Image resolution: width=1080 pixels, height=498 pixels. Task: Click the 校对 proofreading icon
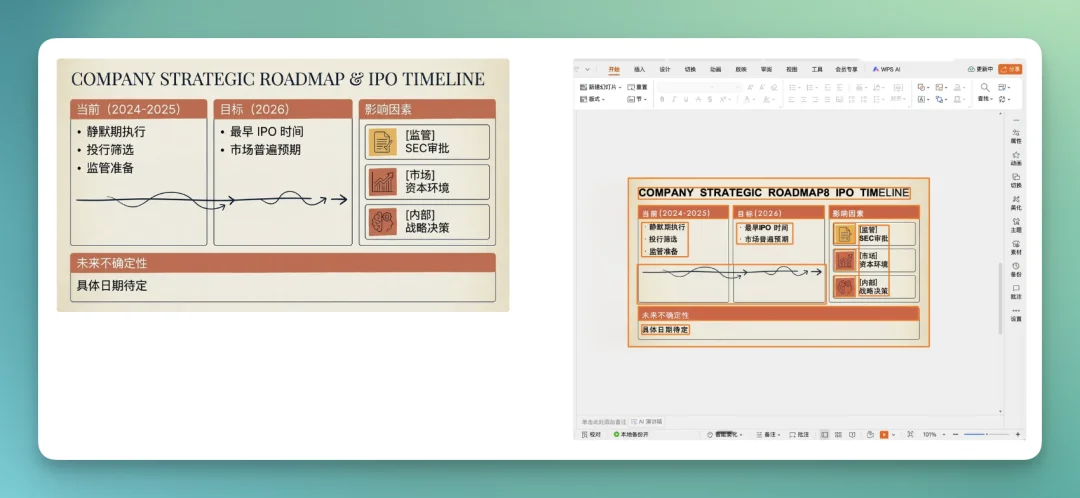(x=592, y=435)
